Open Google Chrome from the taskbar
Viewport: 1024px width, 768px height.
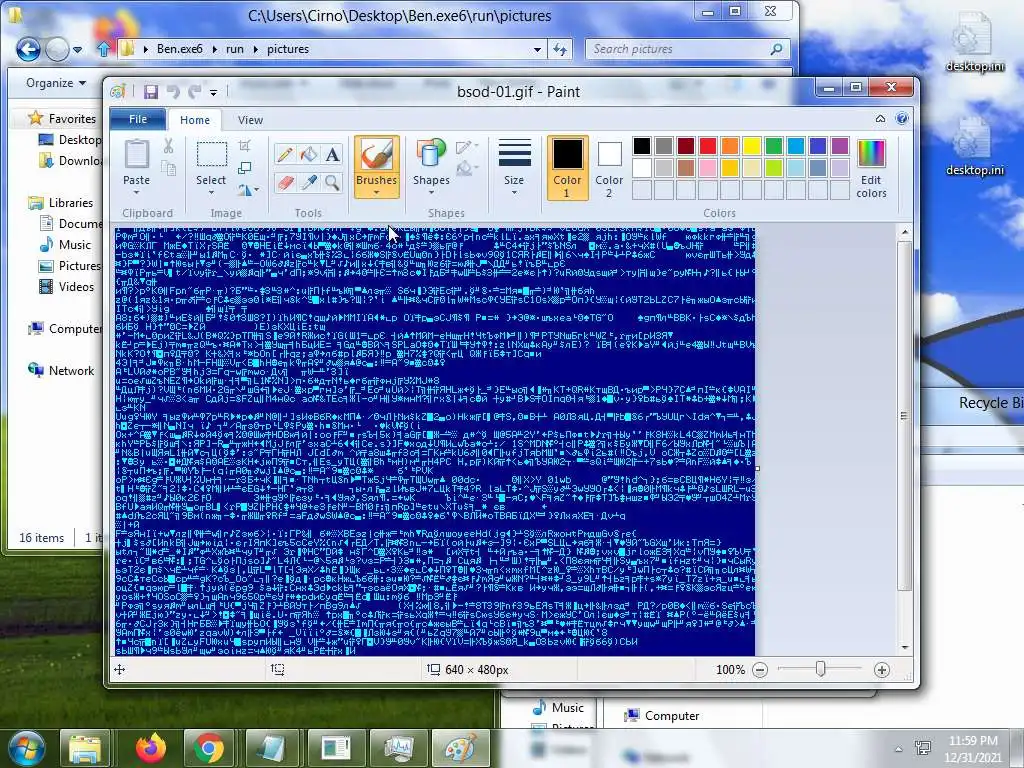point(208,748)
